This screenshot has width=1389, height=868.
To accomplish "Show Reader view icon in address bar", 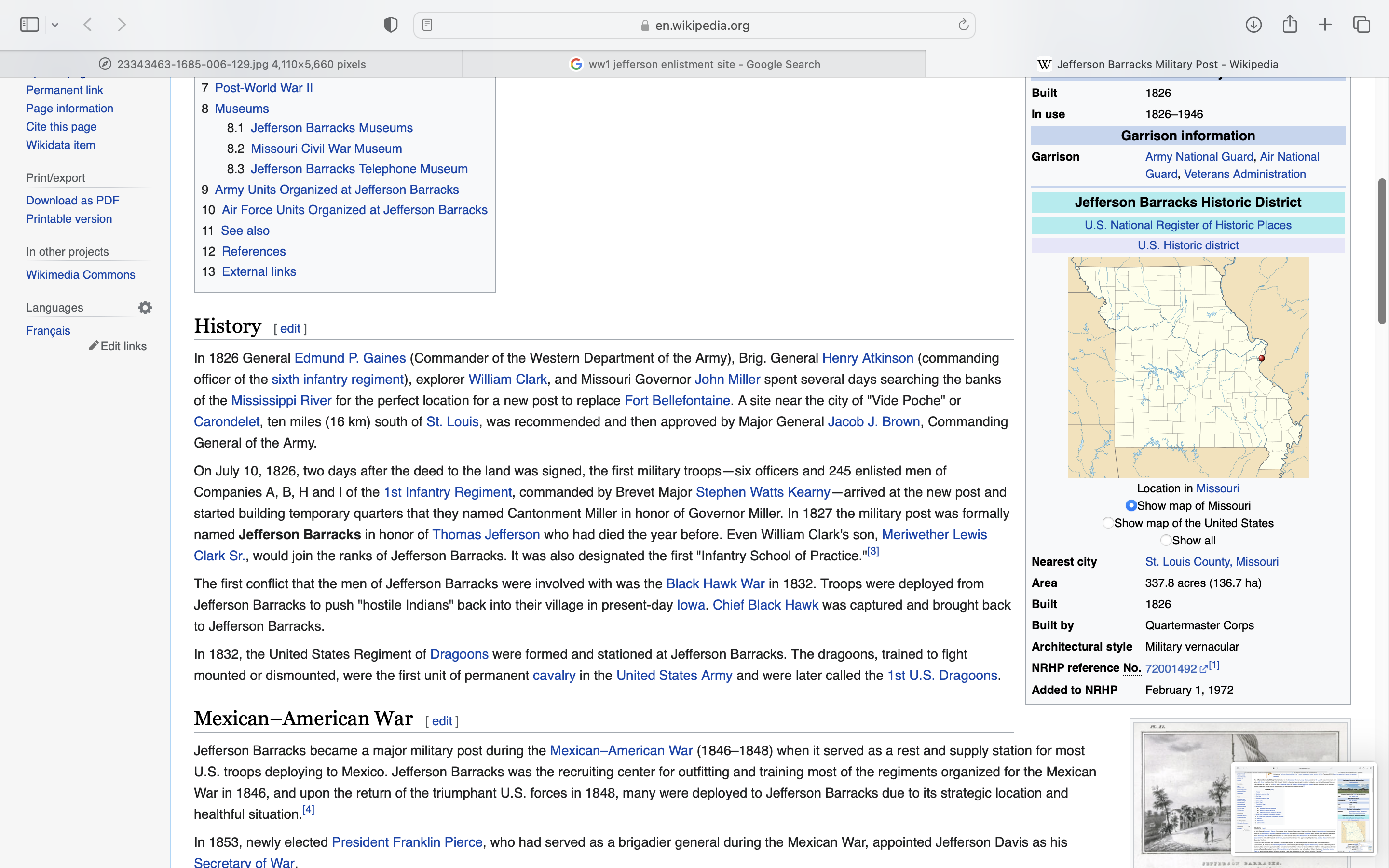I will pos(427,25).
